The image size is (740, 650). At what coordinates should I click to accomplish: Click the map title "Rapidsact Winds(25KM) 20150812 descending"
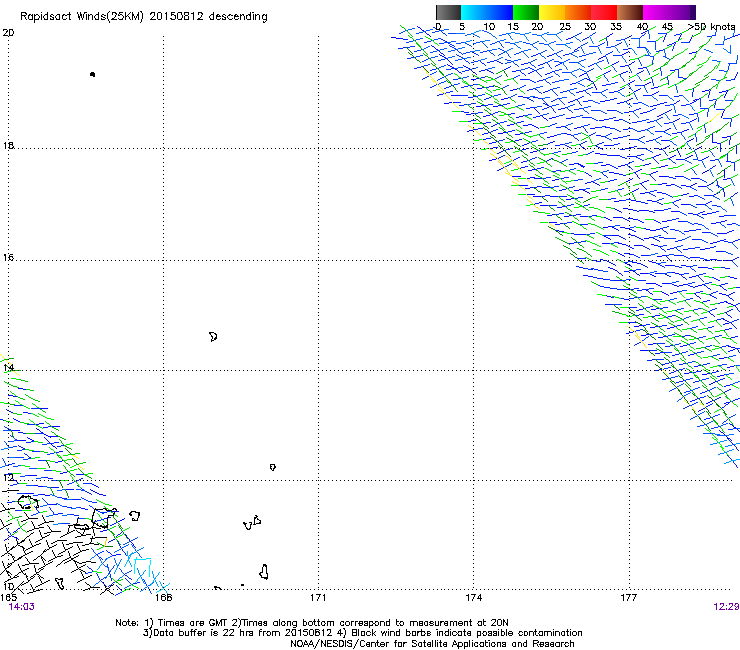[143, 17]
